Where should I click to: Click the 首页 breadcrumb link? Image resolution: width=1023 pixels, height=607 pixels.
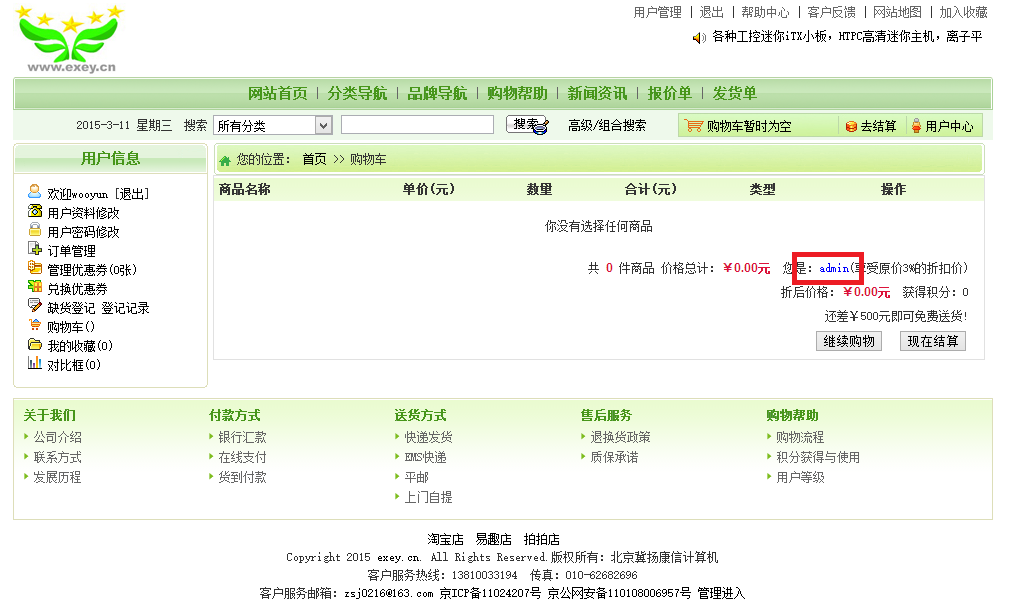(314, 159)
